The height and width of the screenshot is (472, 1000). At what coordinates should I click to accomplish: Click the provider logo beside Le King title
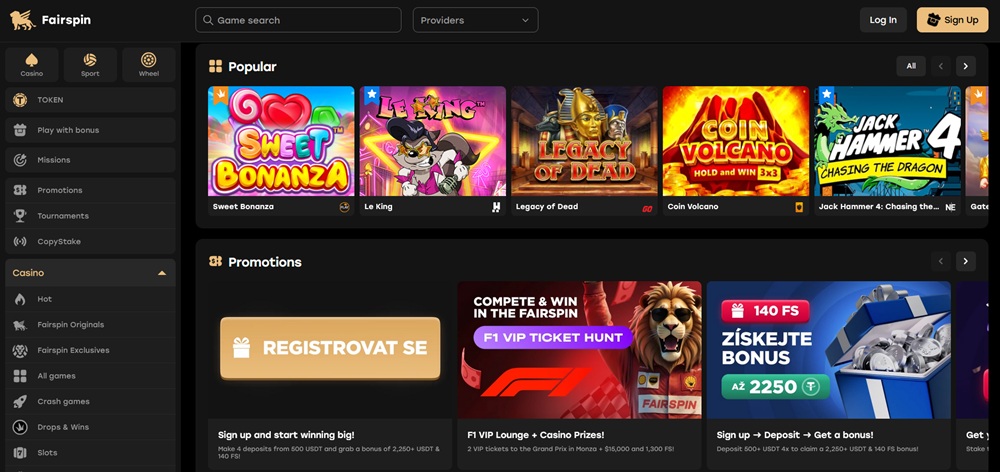tap(496, 207)
